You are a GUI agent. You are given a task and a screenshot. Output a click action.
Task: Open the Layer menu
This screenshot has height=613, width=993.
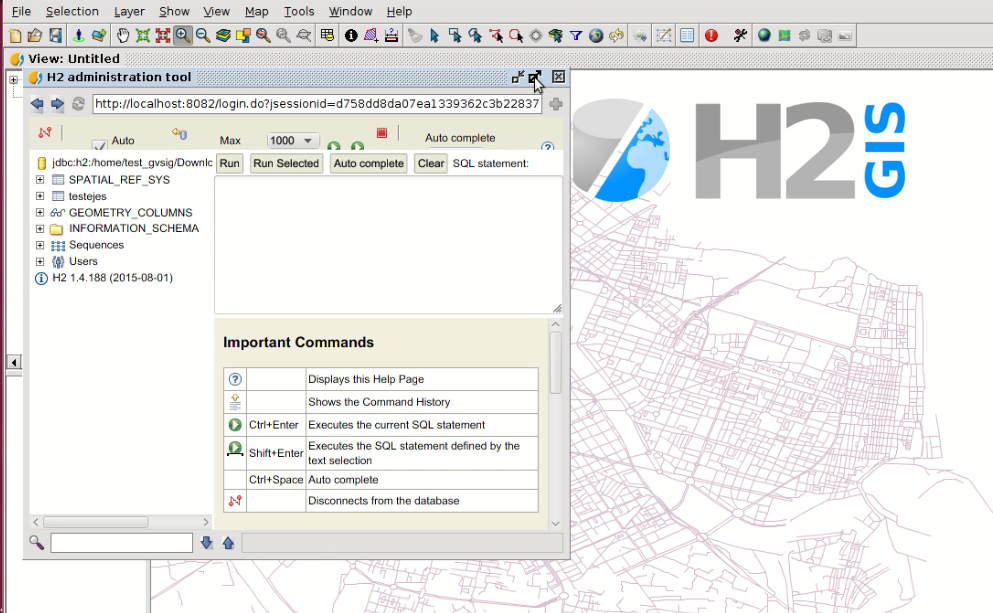click(x=129, y=11)
